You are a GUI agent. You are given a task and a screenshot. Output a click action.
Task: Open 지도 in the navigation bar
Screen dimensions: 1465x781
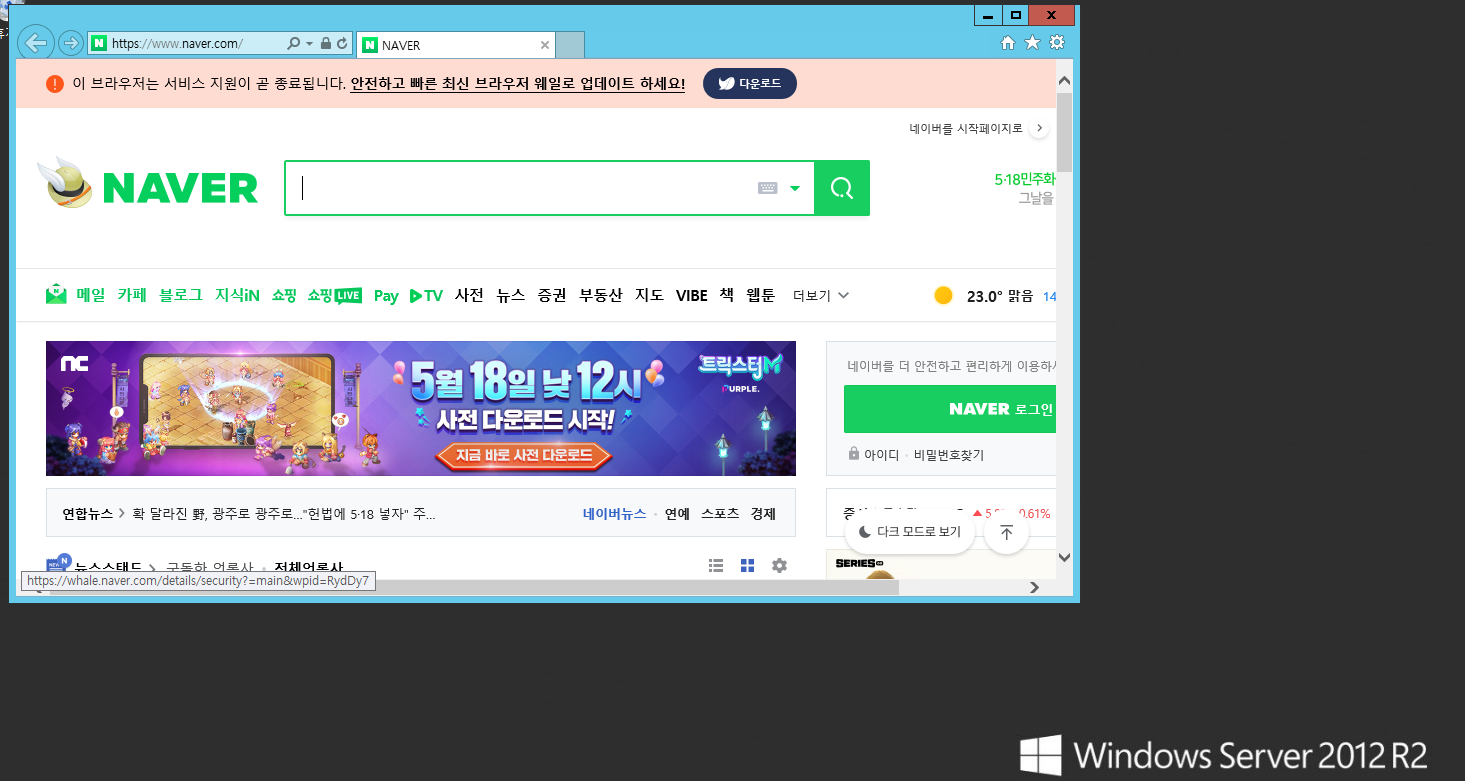[x=650, y=295]
